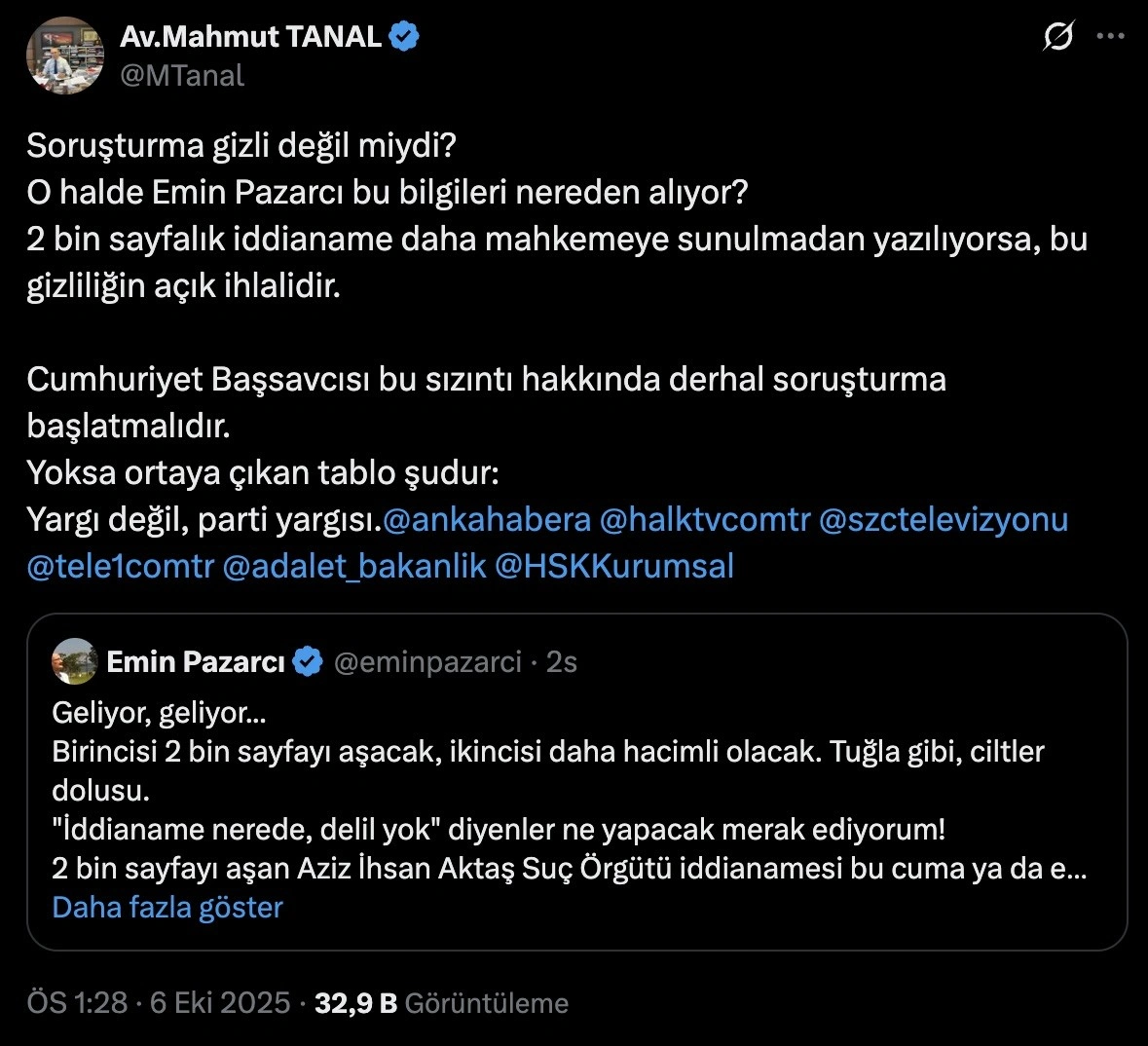Visit the @HSKKurumsal mentioned account
This screenshot has height=1046, width=1148.
click(x=614, y=566)
